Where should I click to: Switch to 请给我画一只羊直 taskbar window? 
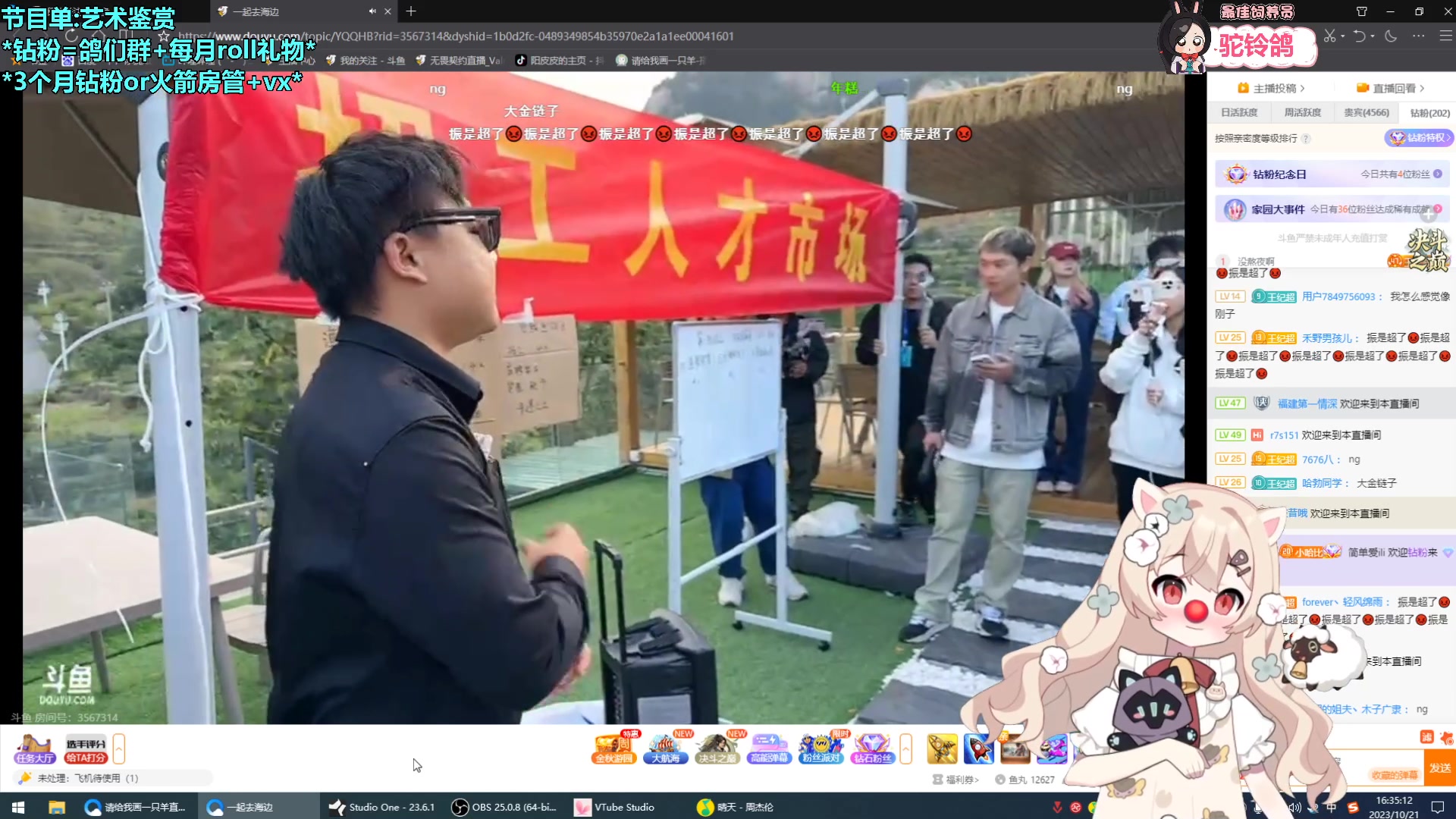136,807
